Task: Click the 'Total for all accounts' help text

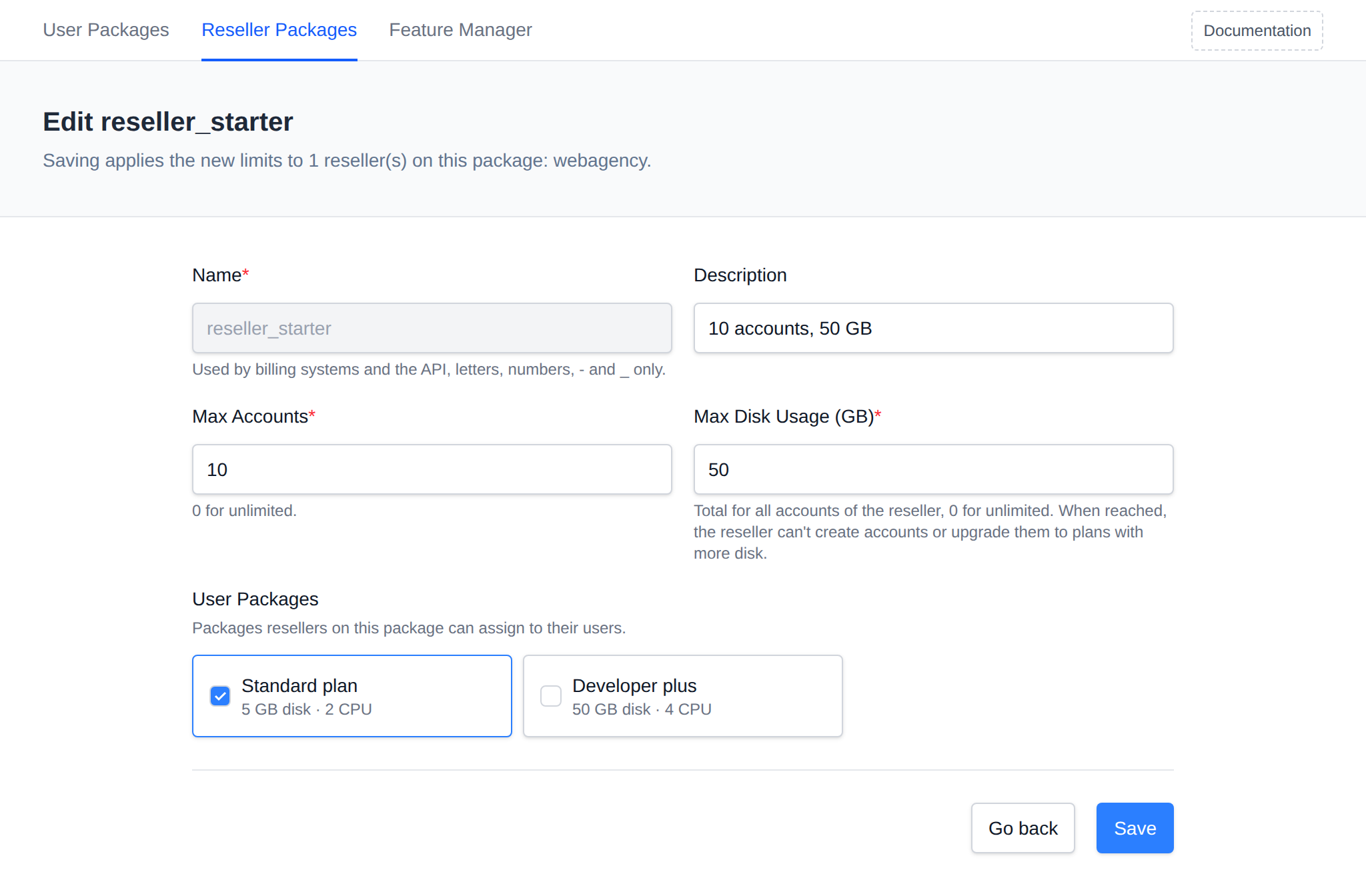Action: [x=930, y=532]
